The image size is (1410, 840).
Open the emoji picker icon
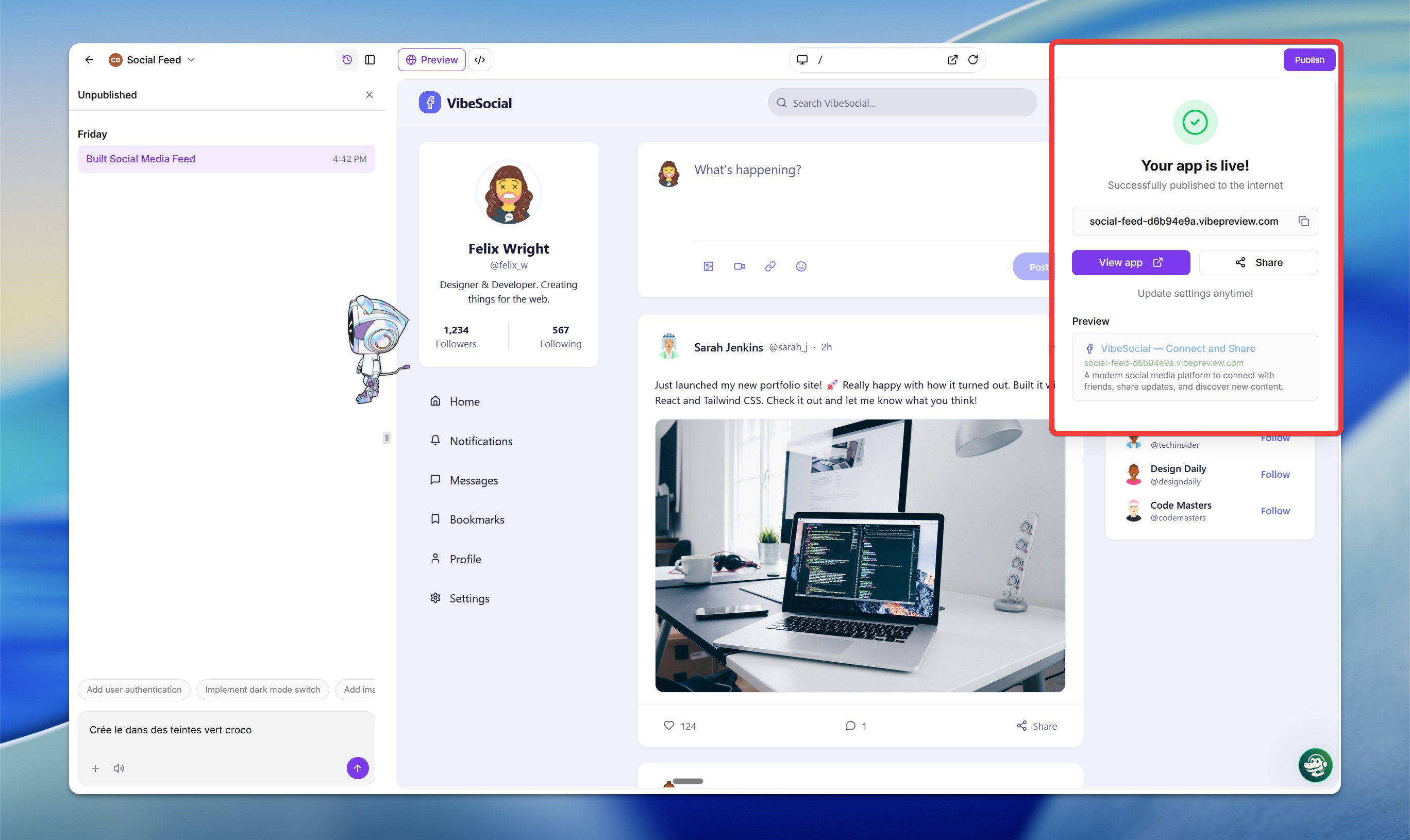coord(801,266)
